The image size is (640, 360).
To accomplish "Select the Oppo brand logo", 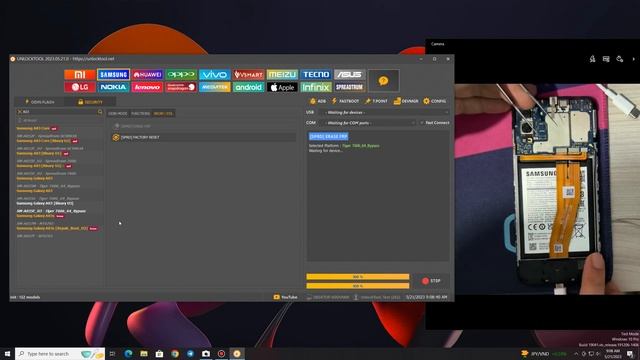I will point(181,74).
